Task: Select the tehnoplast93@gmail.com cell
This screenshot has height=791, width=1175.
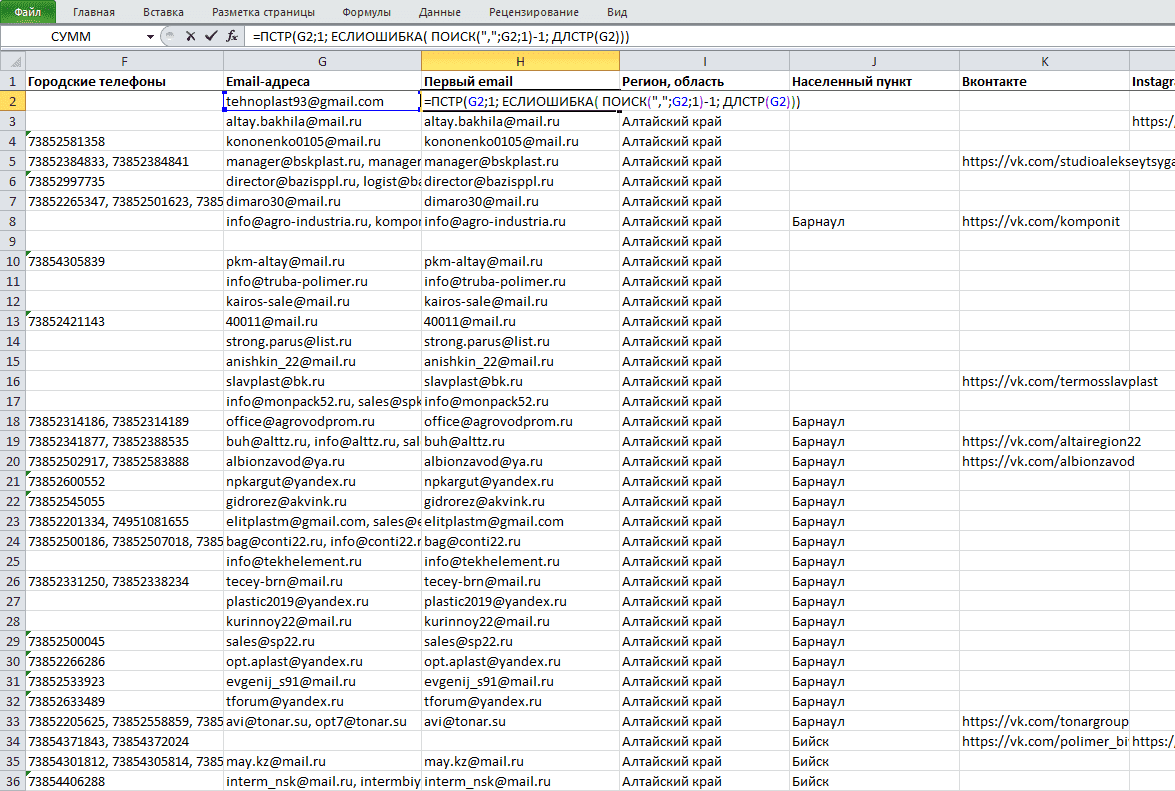Action: pos(322,101)
